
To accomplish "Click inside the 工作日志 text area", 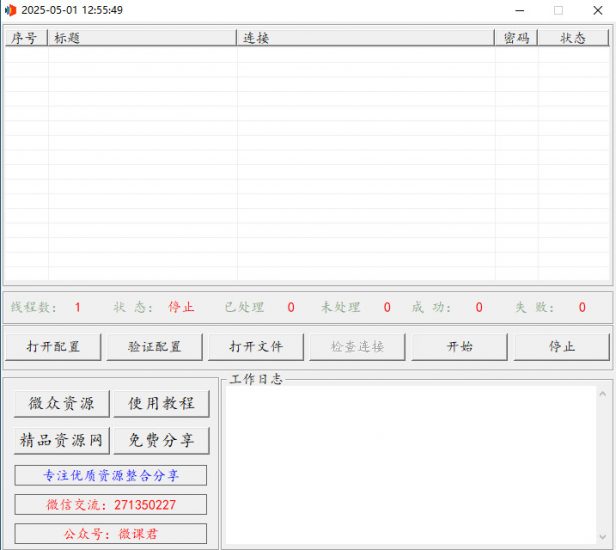I will tap(411, 466).
